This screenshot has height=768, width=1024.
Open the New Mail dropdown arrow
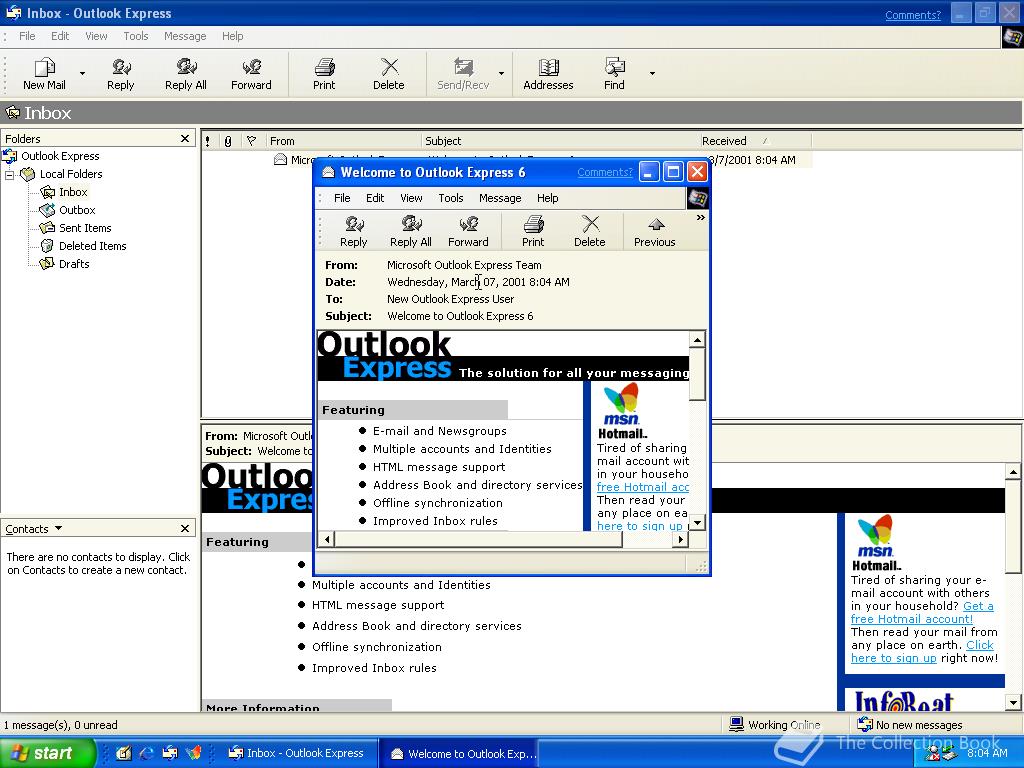pos(82,74)
